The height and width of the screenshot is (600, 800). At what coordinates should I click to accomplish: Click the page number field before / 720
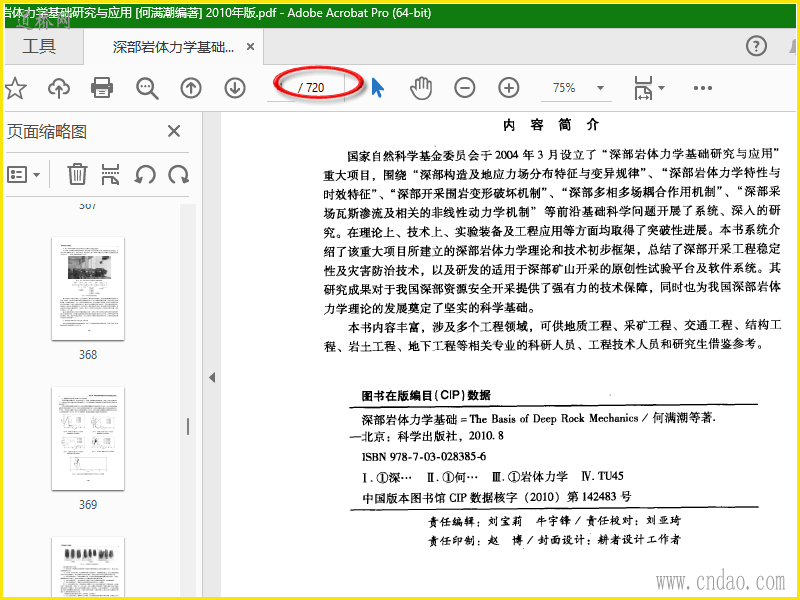(281, 88)
